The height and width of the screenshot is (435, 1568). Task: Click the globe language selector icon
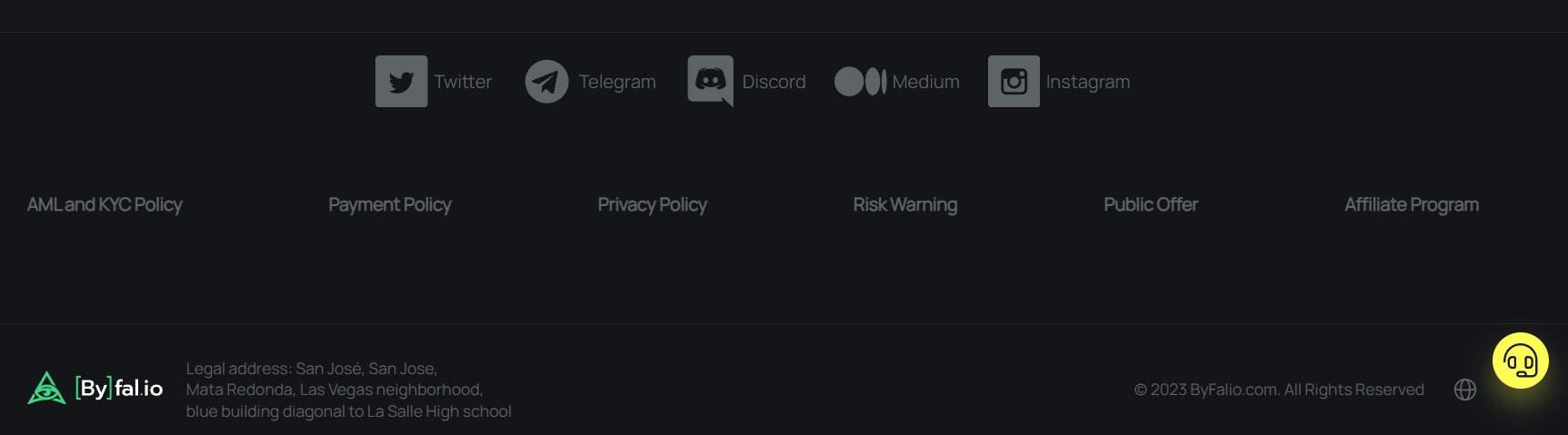[x=1464, y=390]
